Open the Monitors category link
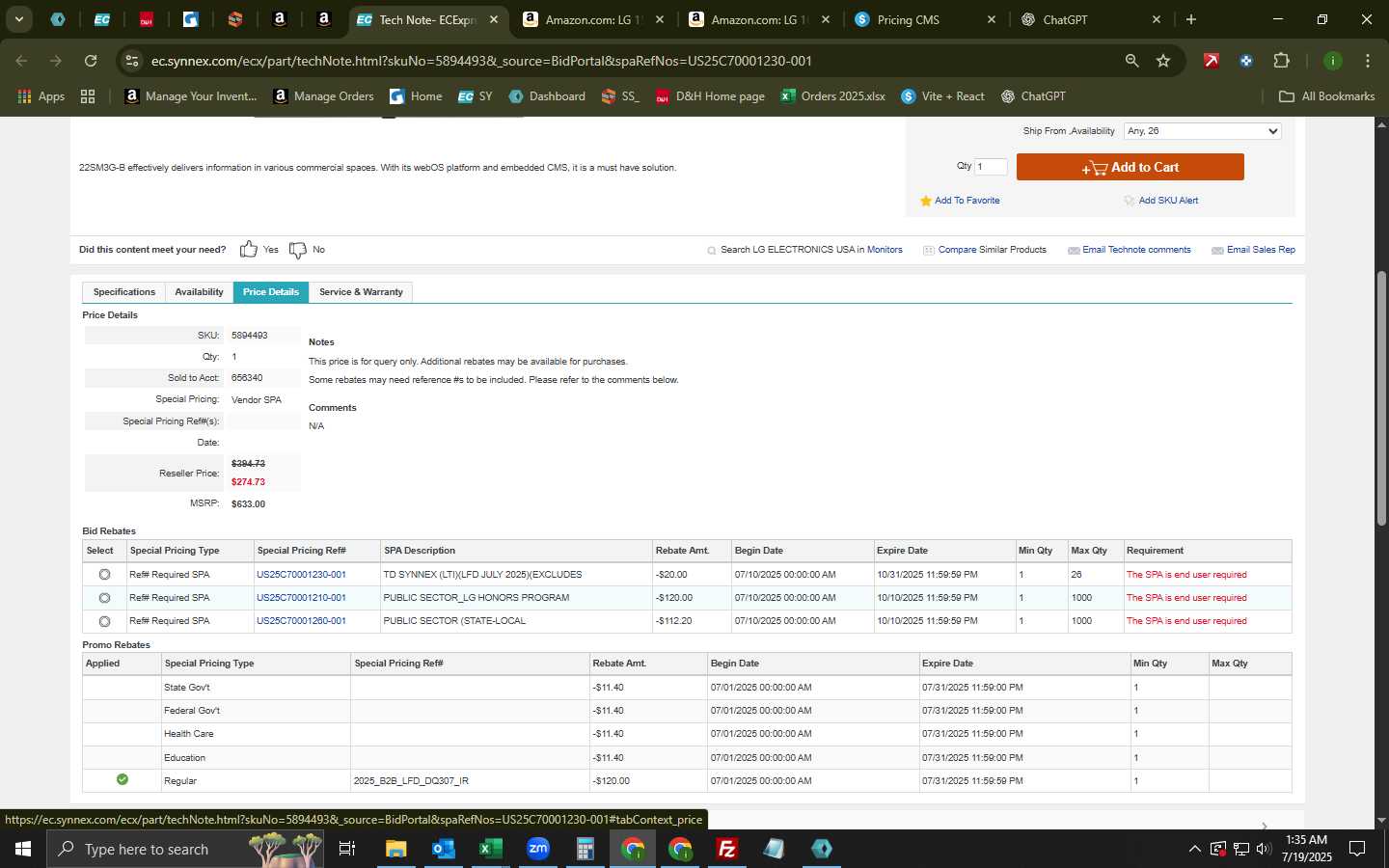Viewport: 1389px width, 868px height. point(885,250)
